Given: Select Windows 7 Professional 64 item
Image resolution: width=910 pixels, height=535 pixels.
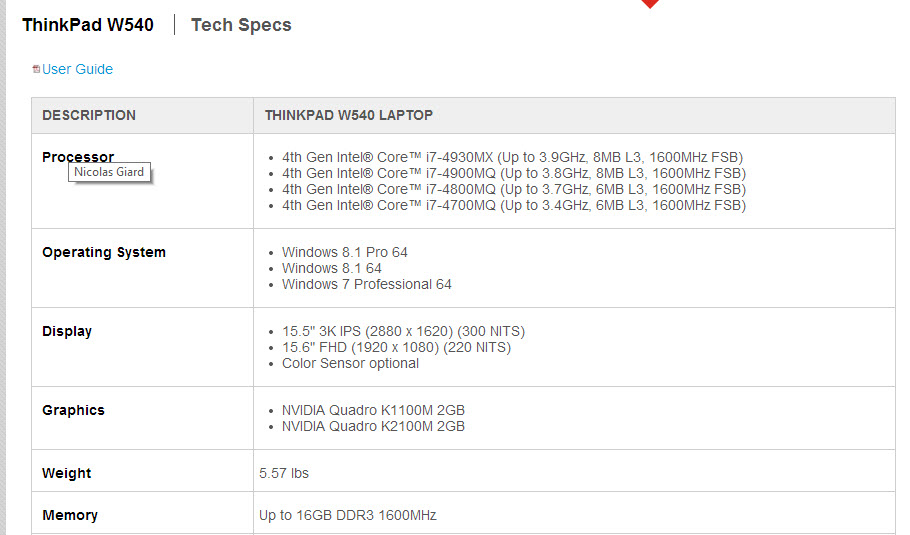Looking at the screenshot, I should [367, 284].
